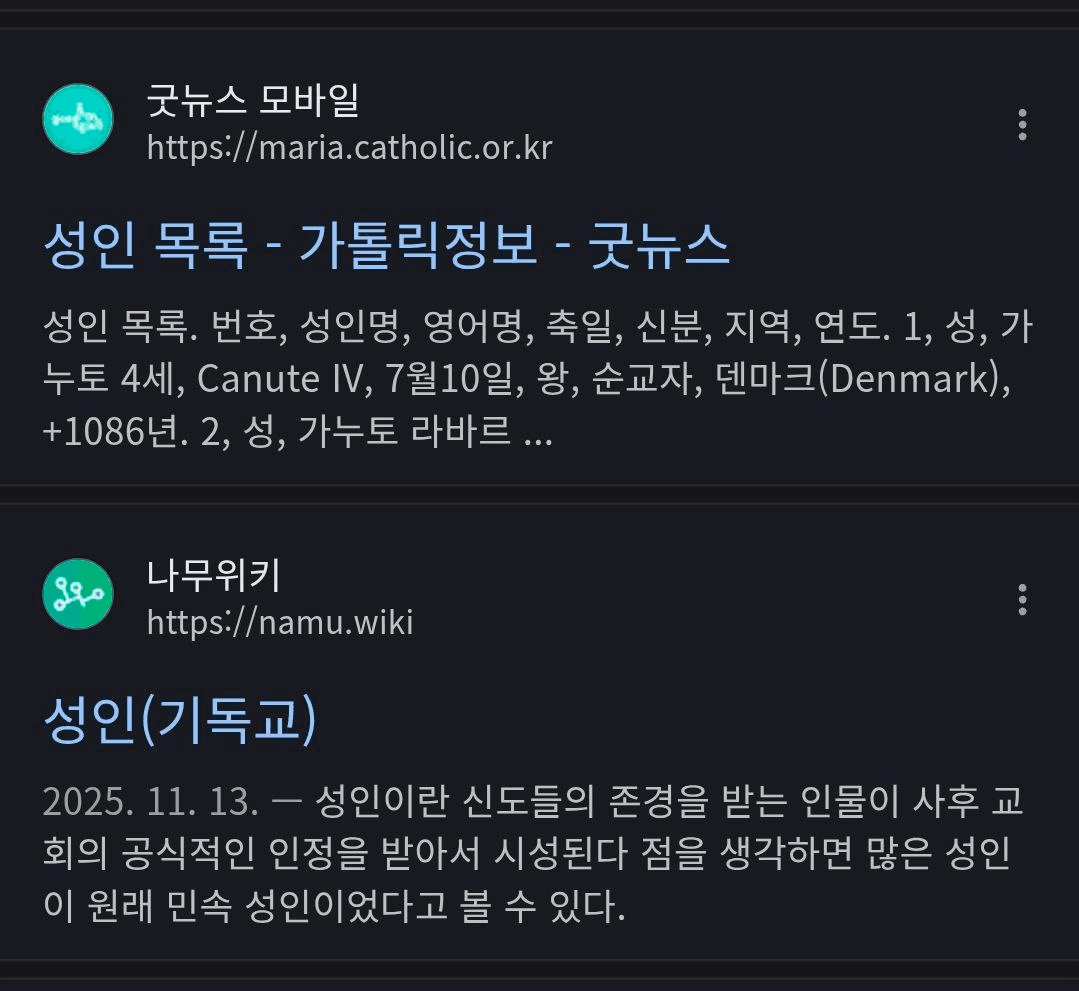Click the 나무위키 green favicon
Screen dimensions: 1079x991
pos(78,594)
